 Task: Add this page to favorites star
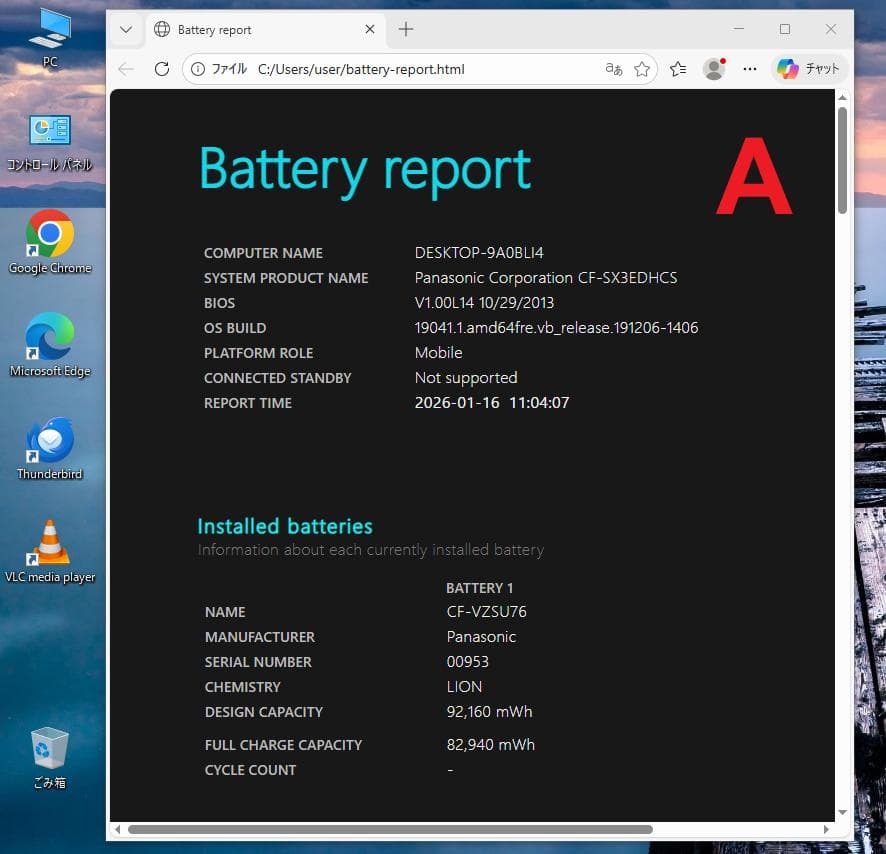coord(642,69)
